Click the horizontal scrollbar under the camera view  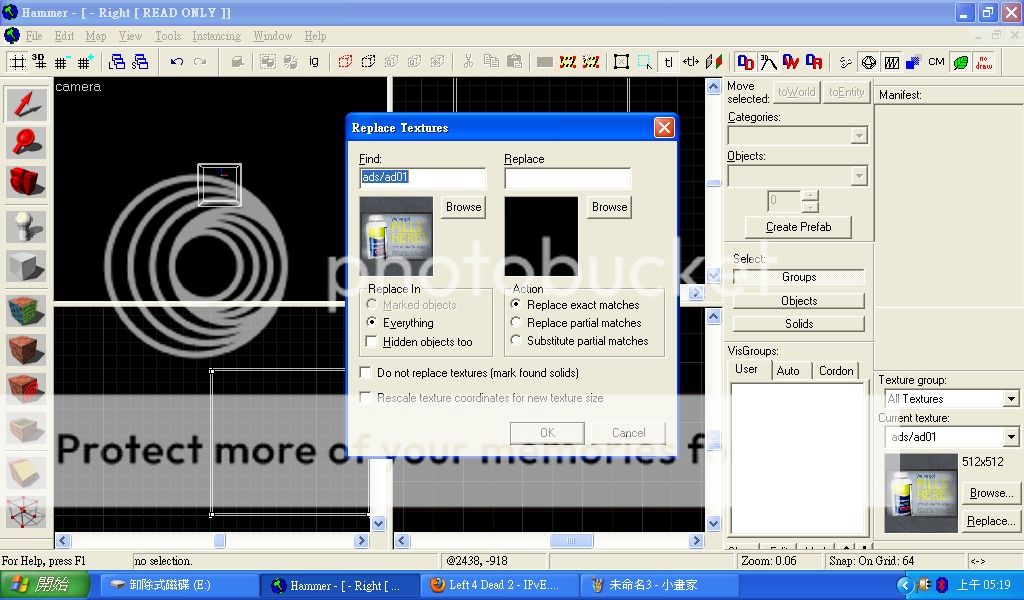tap(219, 541)
